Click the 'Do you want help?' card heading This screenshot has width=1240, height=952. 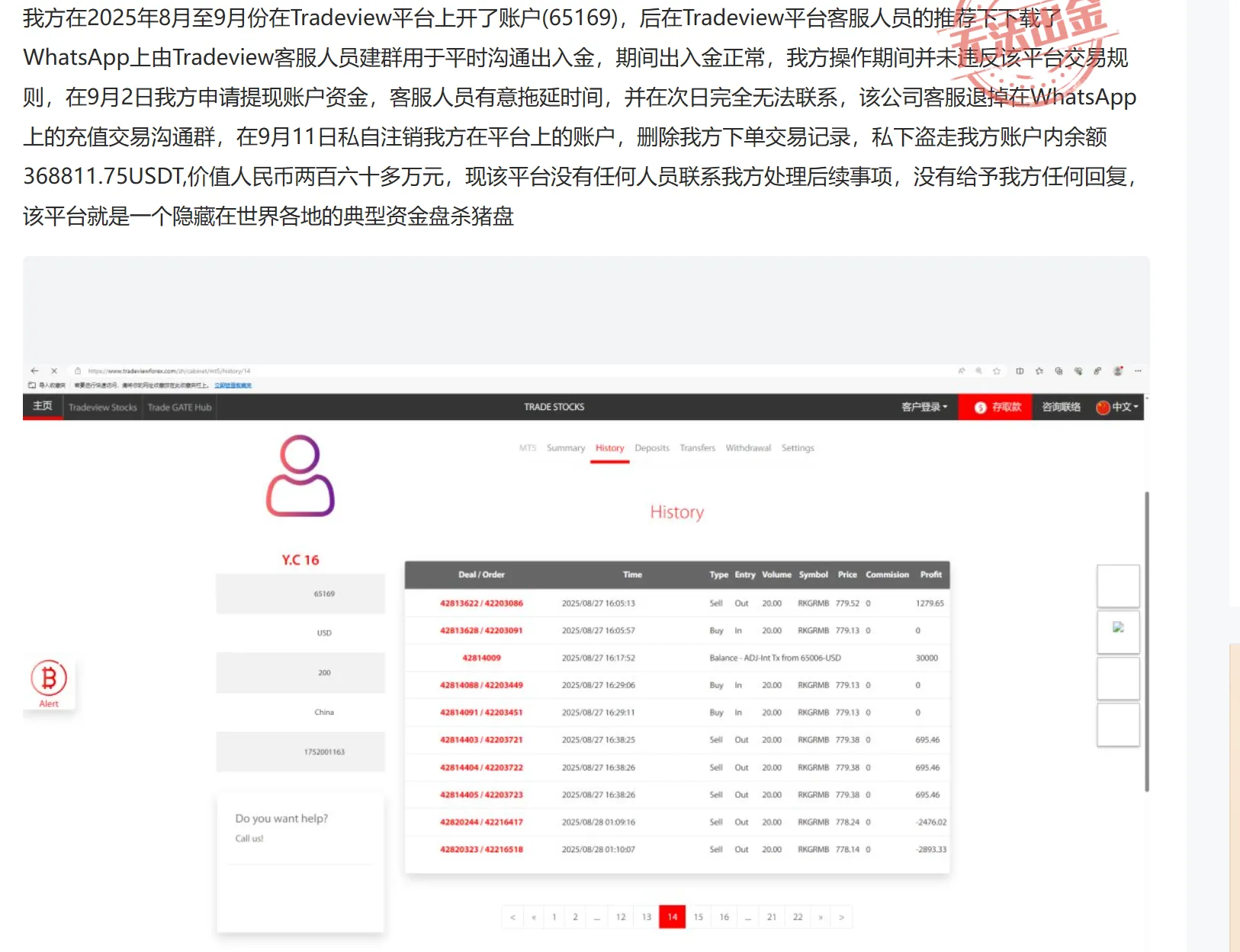(281, 819)
